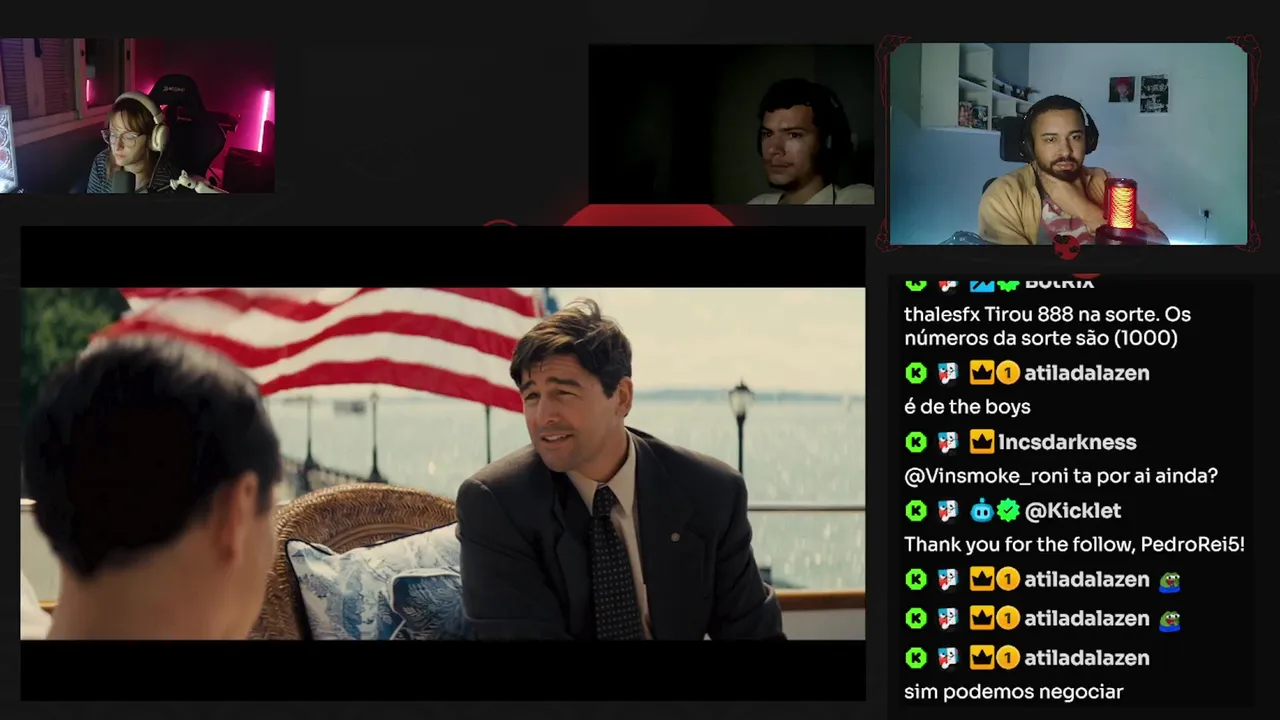Screen dimensions: 1280x720
Task: Open atiladalazen name above 'é de the boys'
Action: pyautogui.click(x=1087, y=373)
